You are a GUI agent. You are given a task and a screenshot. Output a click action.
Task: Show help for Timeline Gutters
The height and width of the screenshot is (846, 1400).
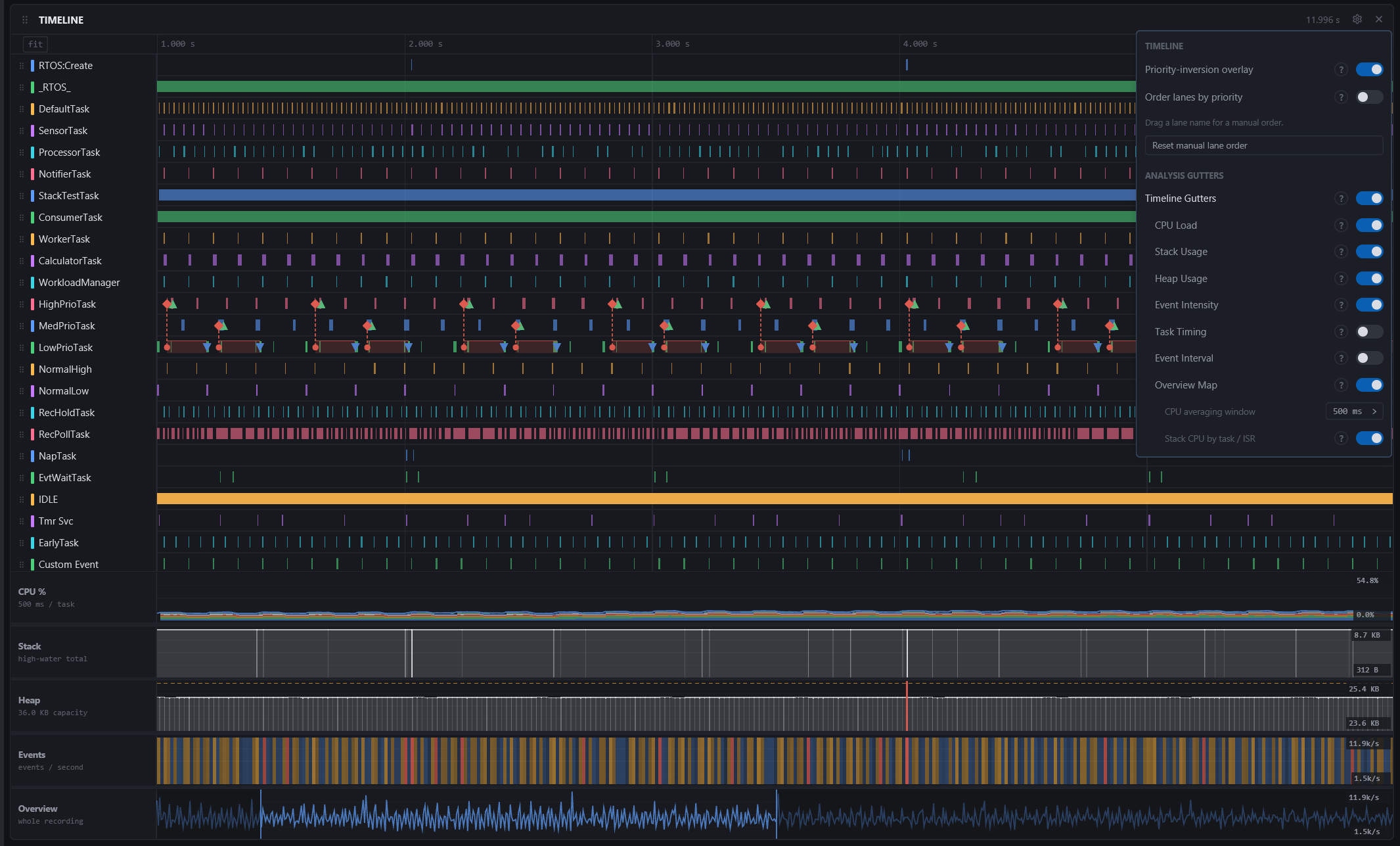(x=1342, y=199)
